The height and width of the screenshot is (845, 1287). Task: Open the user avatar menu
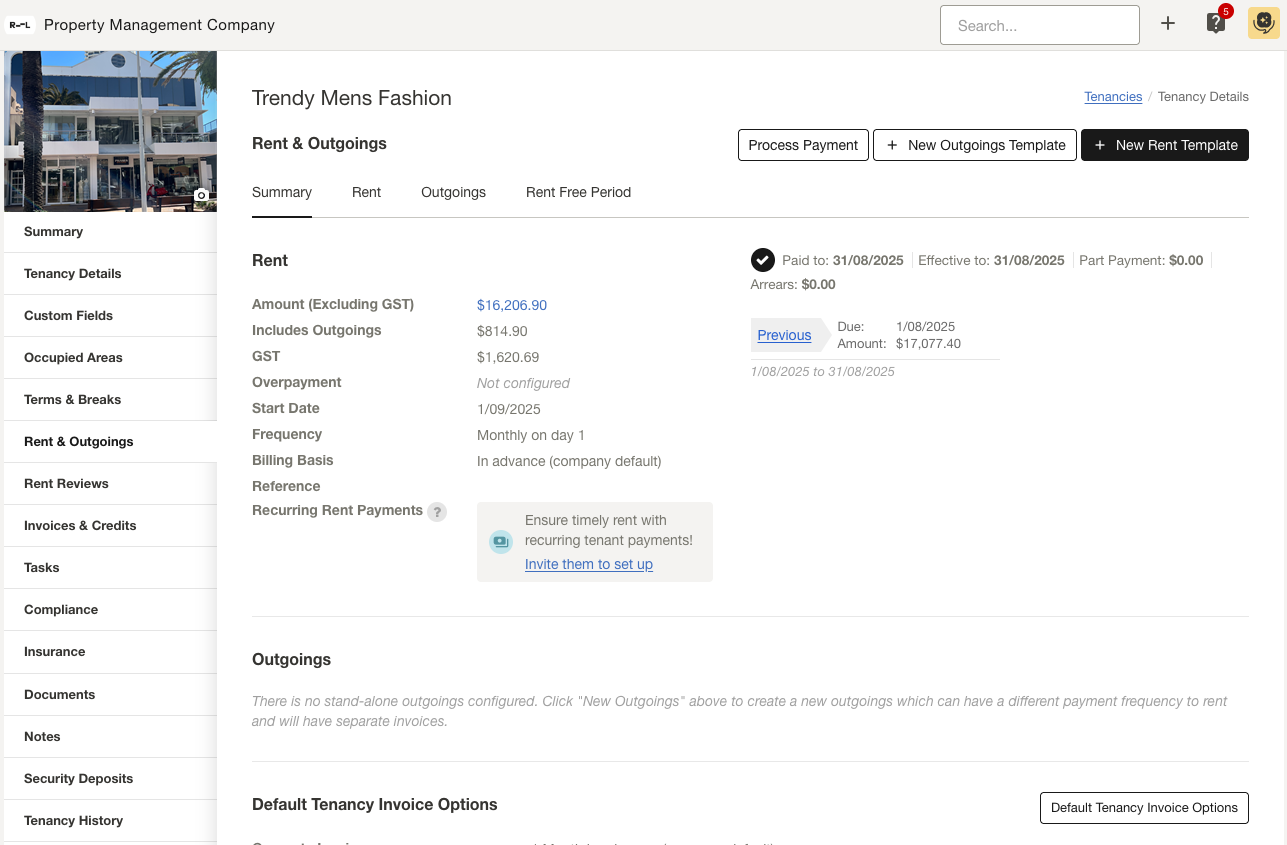1263,24
